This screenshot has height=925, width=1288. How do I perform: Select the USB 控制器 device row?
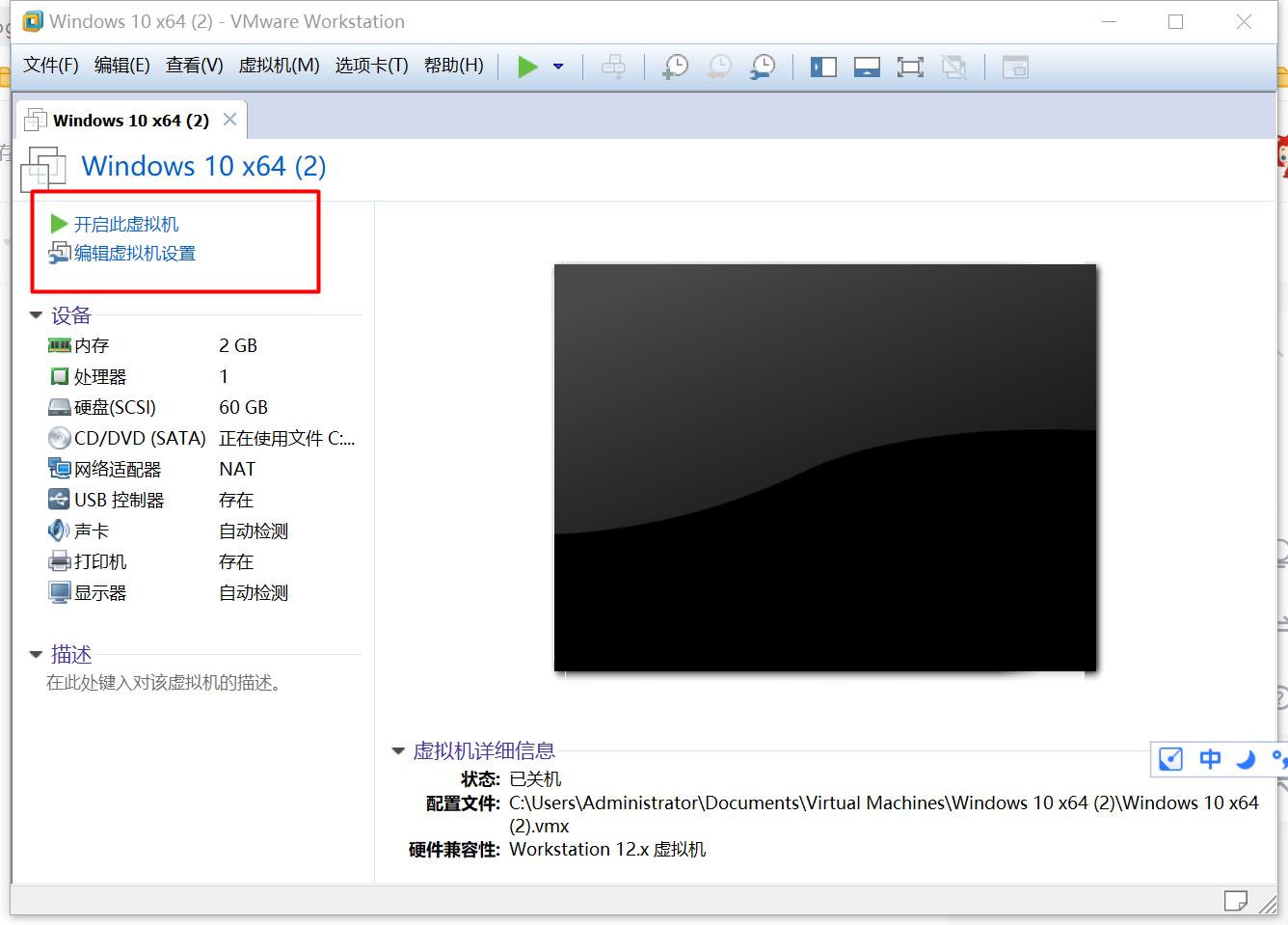[x=202, y=500]
